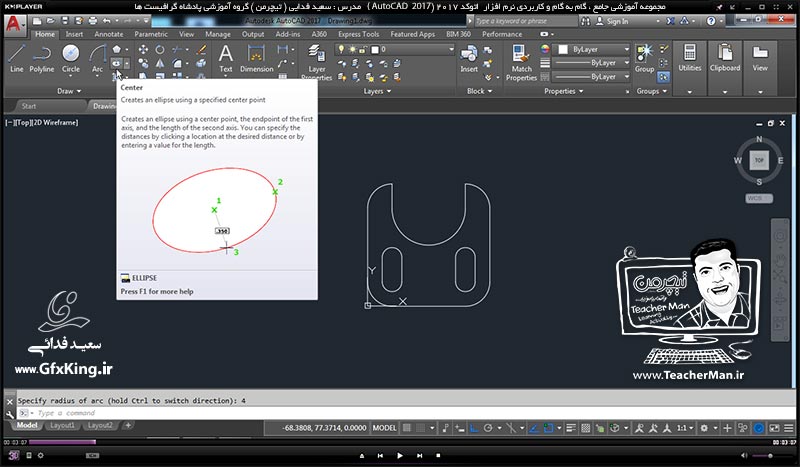Toggle Polar Tracking in status bar

point(488,428)
